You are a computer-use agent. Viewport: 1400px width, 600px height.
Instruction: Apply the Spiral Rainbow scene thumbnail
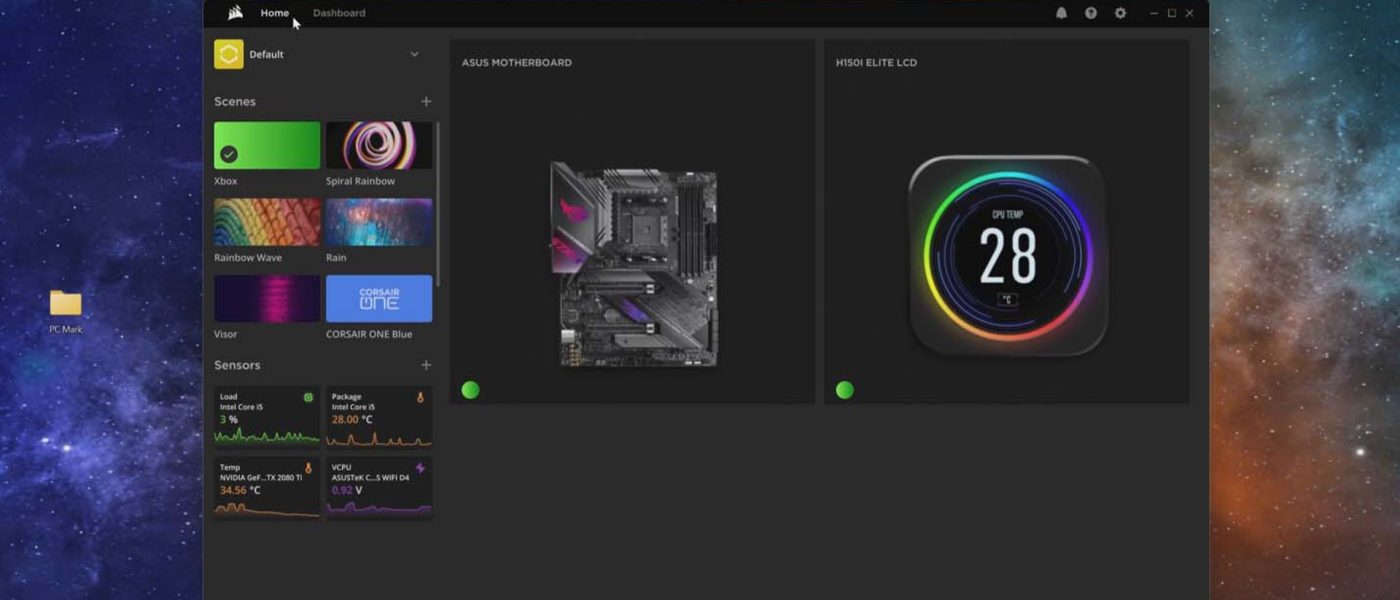[x=379, y=146]
